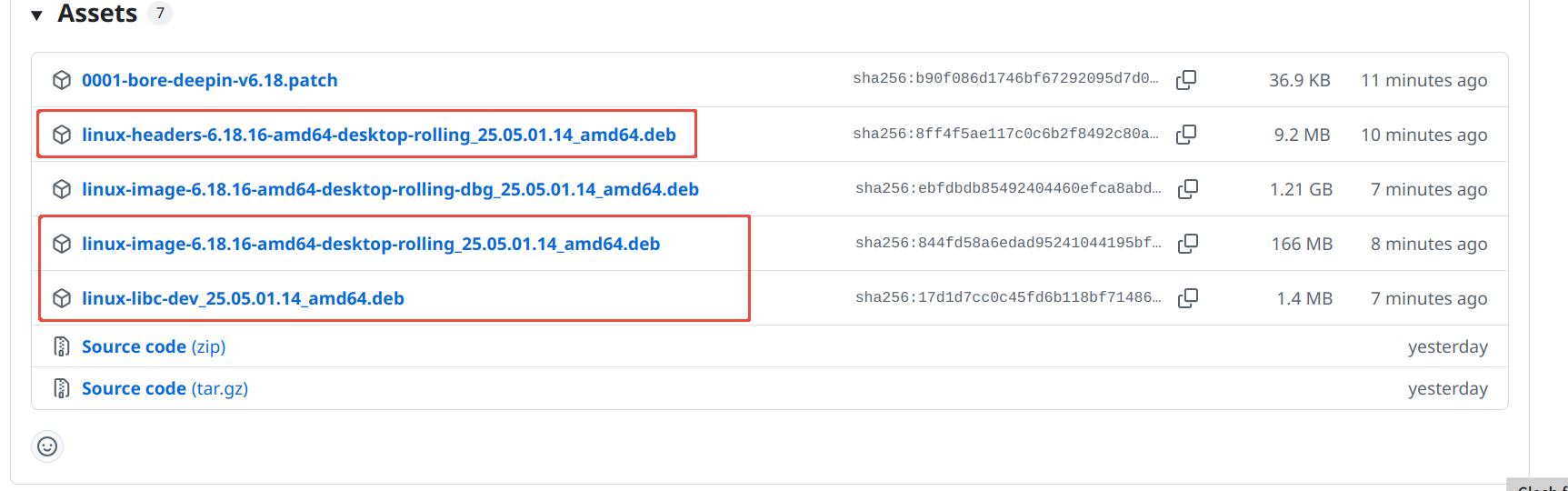Copy SHA256 of linux-libc-dev deb
The image size is (1568, 491).
point(1187,298)
